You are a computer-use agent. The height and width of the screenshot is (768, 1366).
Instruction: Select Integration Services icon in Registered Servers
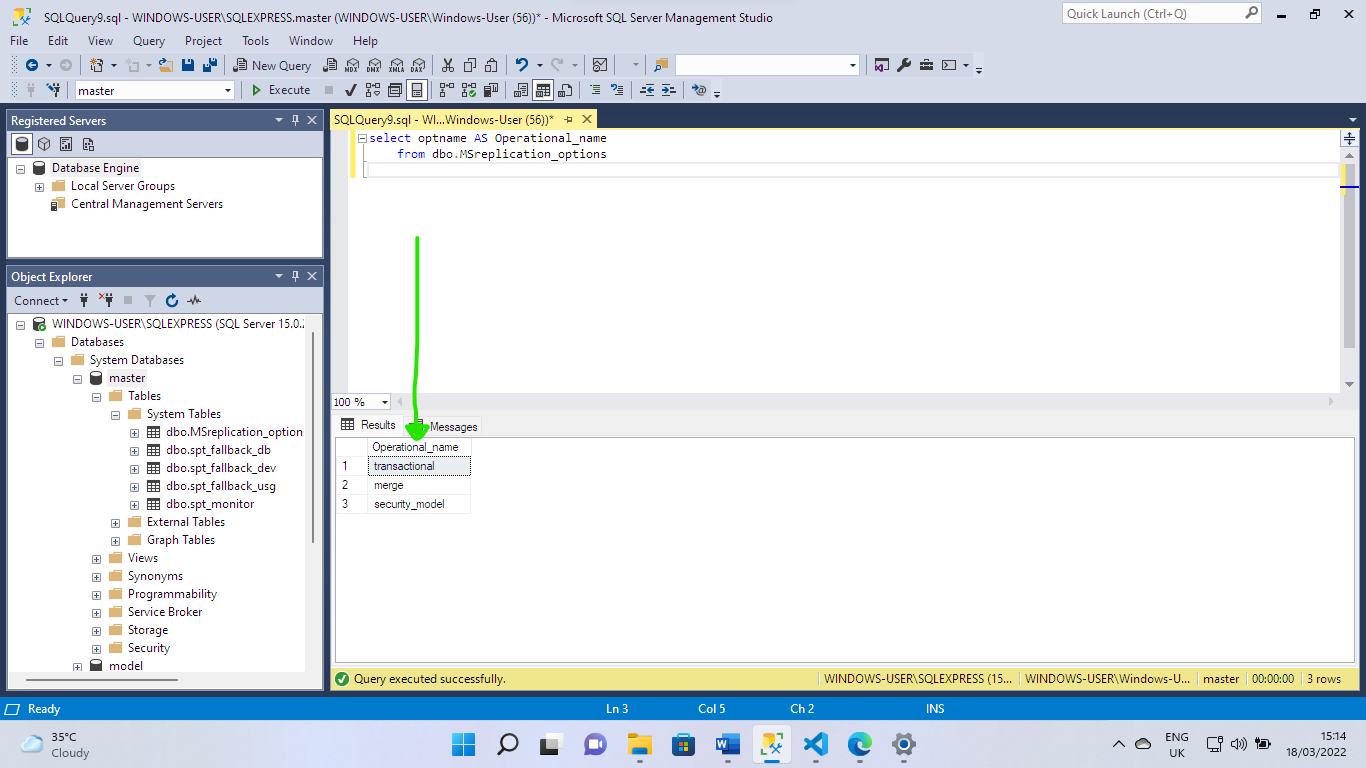(x=88, y=144)
